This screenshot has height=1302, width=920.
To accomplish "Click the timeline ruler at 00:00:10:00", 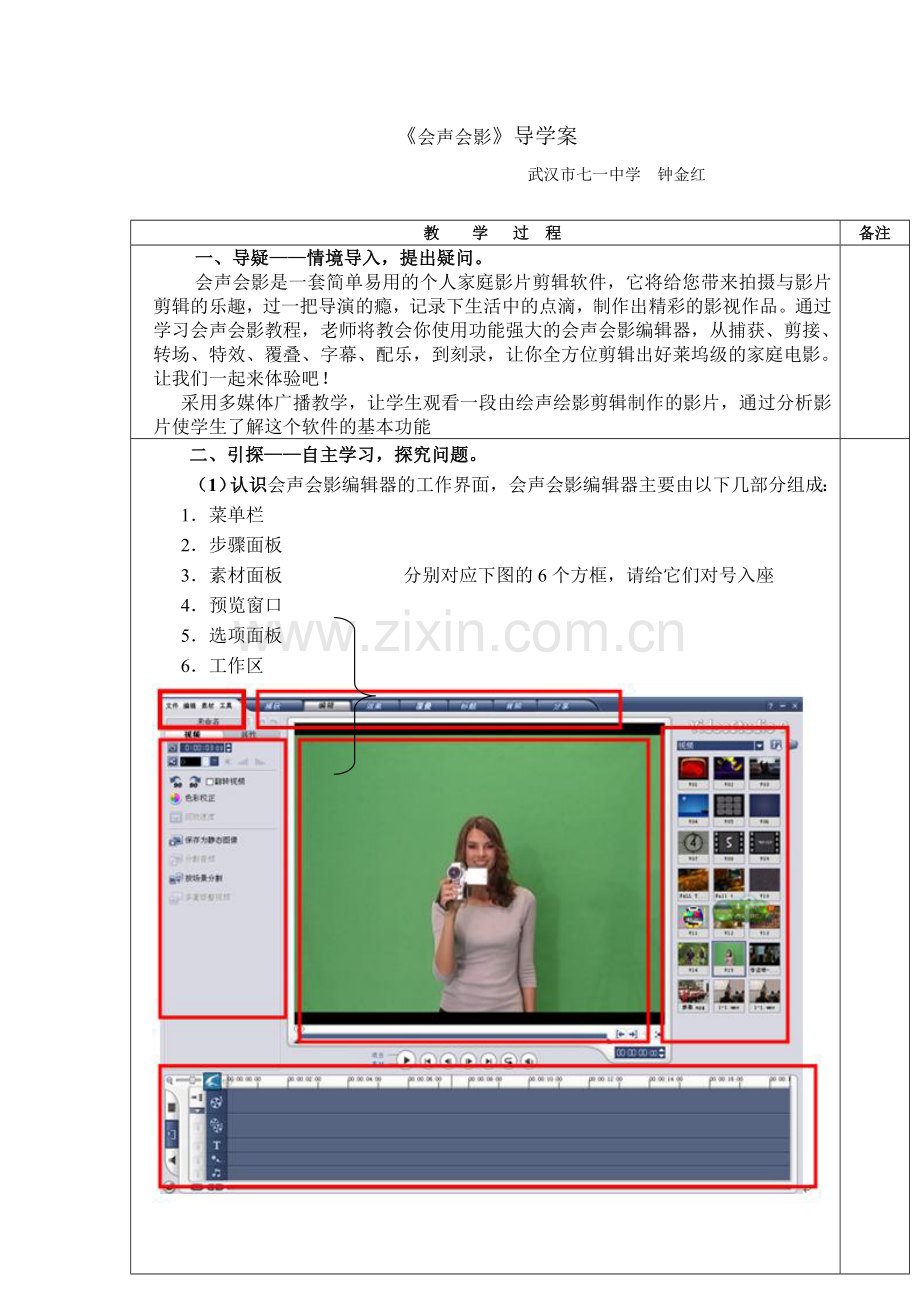I will [x=546, y=1079].
